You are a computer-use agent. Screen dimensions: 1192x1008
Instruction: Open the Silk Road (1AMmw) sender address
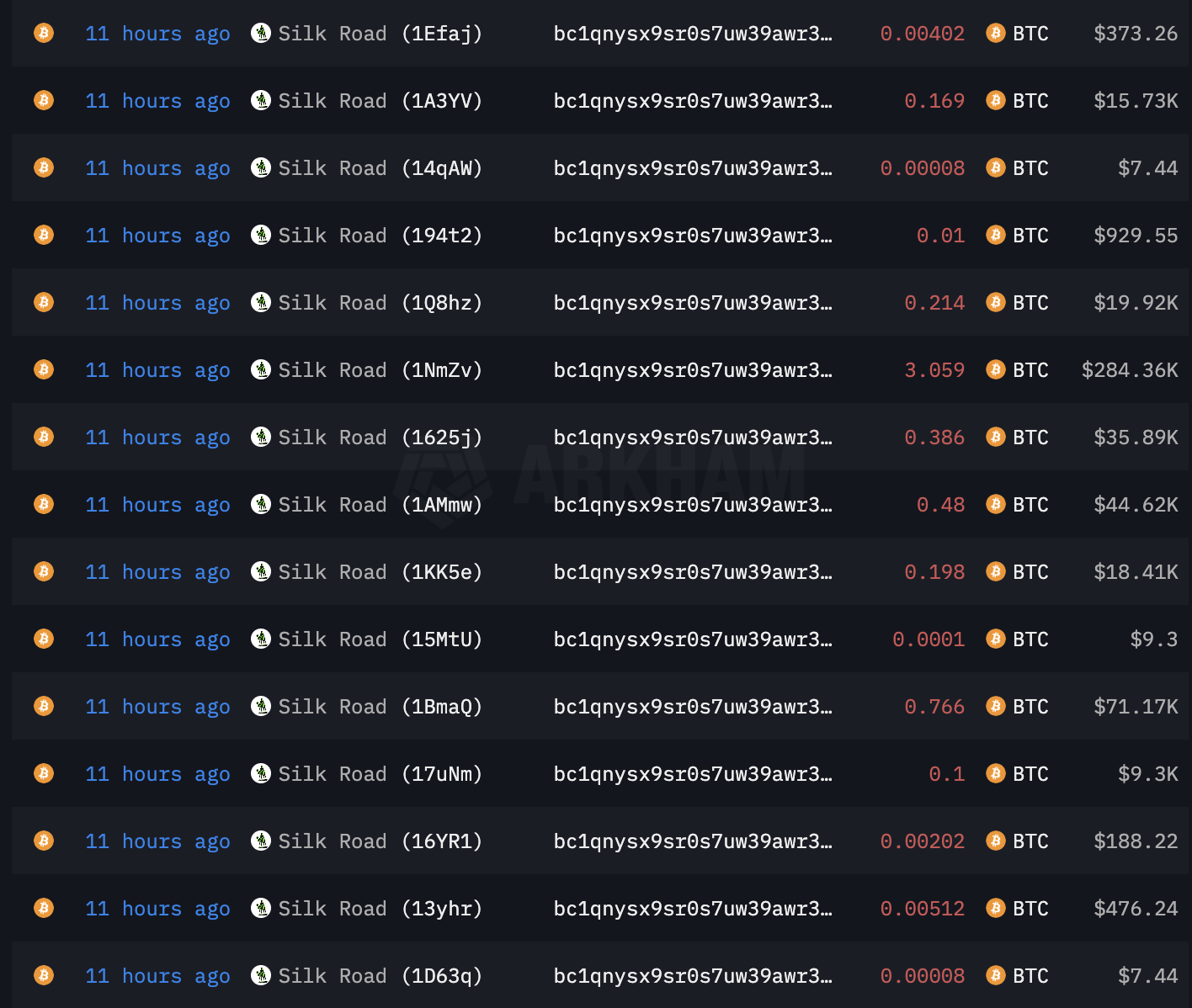point(380,505)
